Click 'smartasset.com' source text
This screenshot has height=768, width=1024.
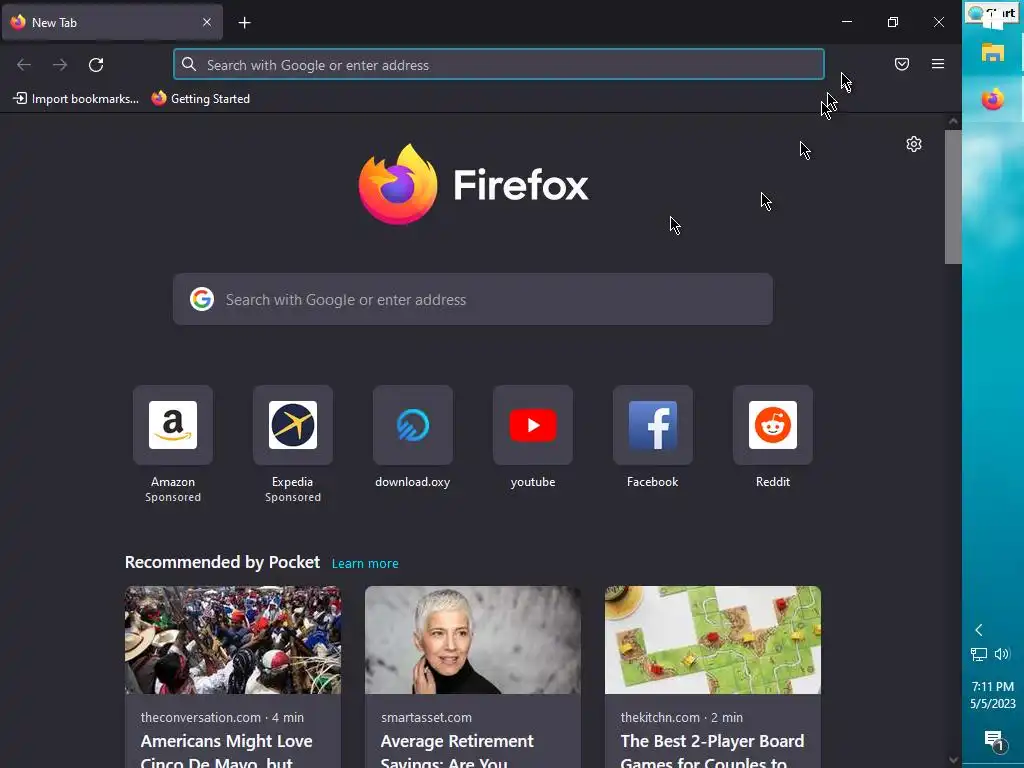426,717
